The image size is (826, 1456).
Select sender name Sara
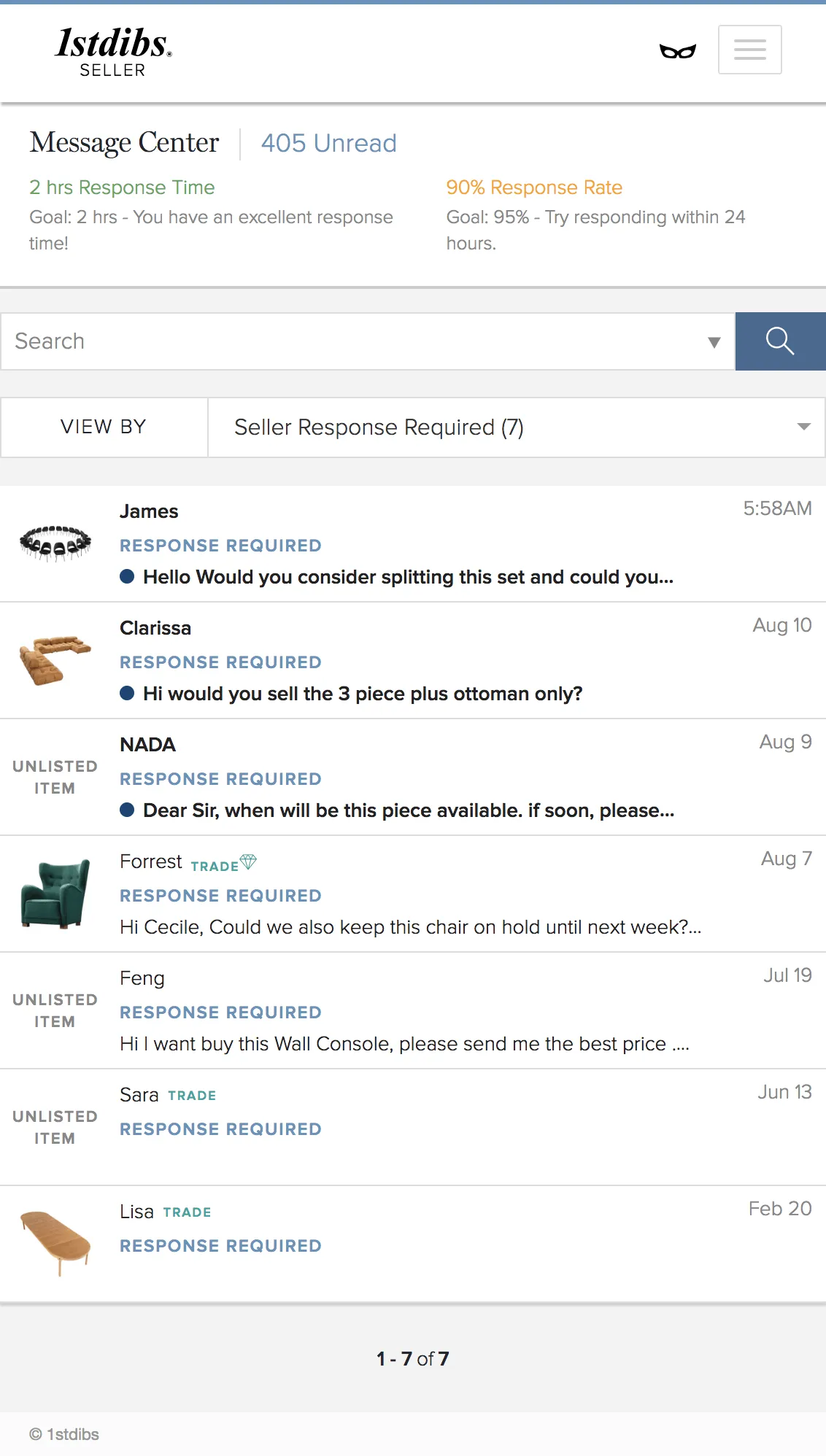point(139,1095)
